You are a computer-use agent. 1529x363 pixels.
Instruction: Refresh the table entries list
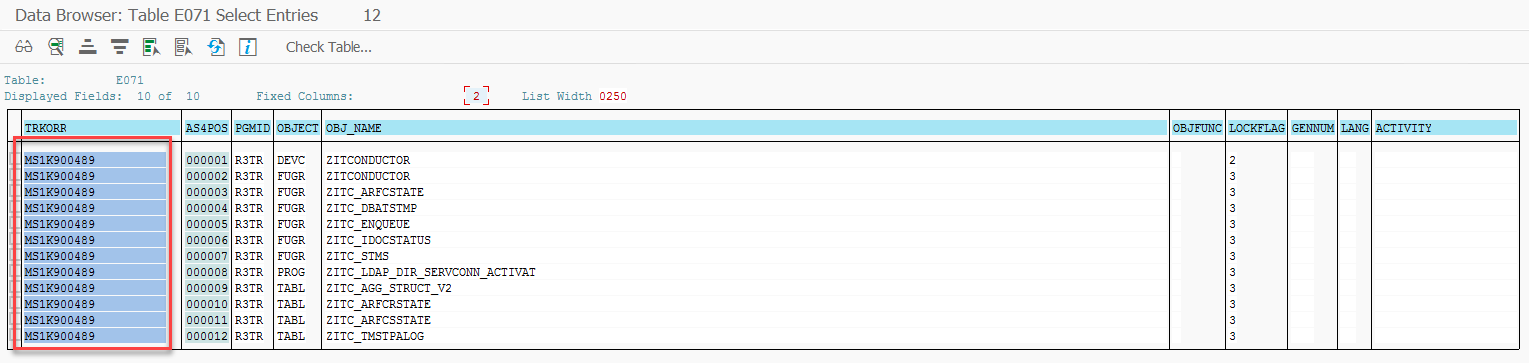coord(215,47)
